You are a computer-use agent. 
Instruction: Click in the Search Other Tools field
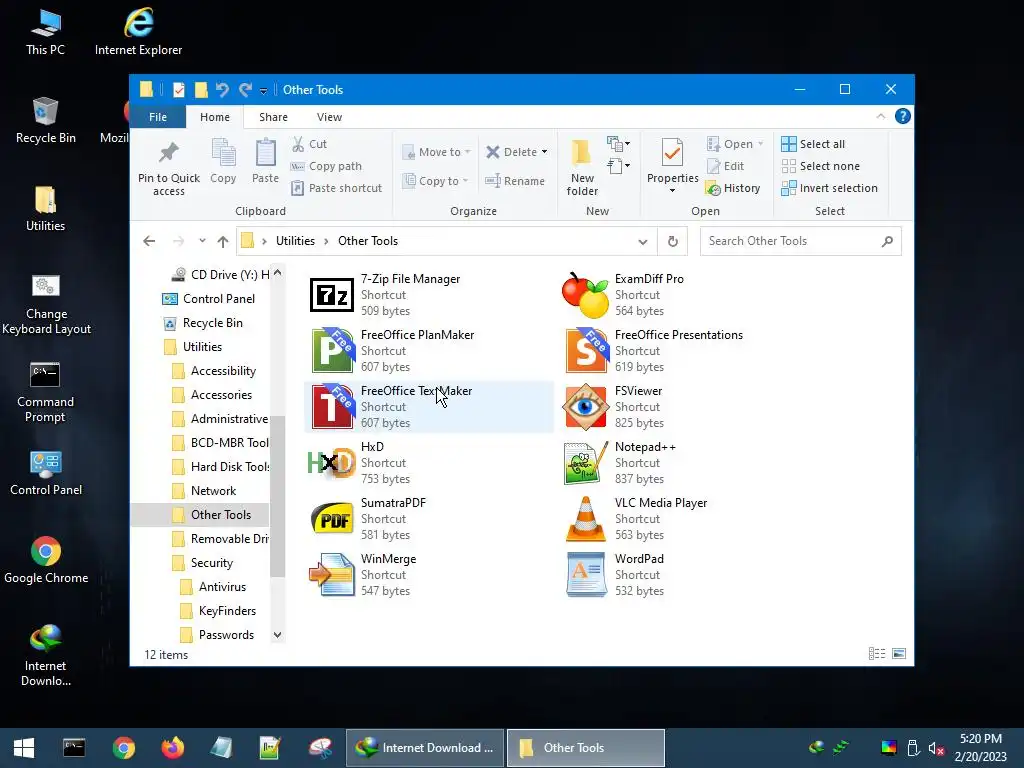click(x=801, y=241)
